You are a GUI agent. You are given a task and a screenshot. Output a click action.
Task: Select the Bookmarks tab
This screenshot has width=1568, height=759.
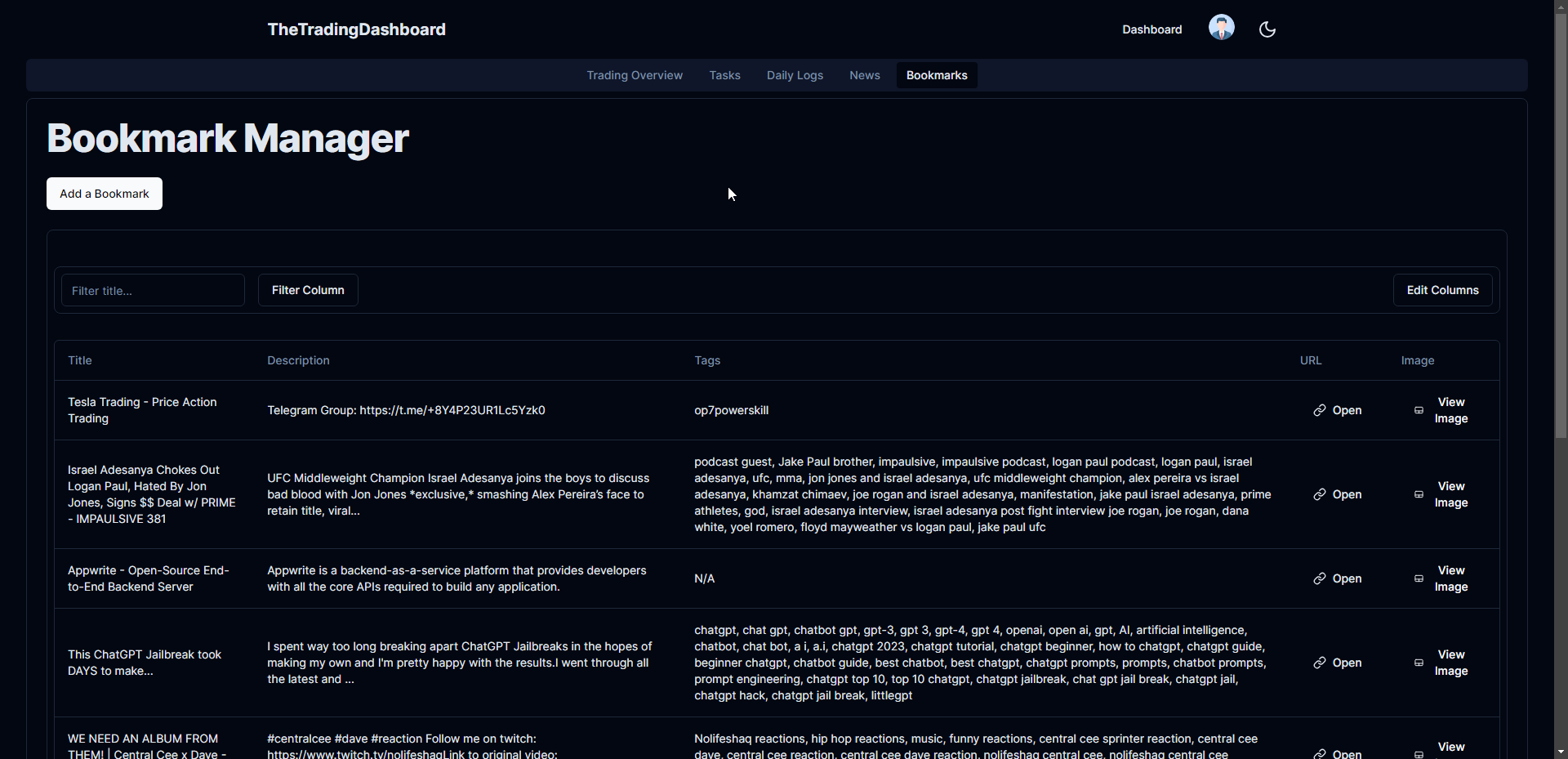coord(937,75)
